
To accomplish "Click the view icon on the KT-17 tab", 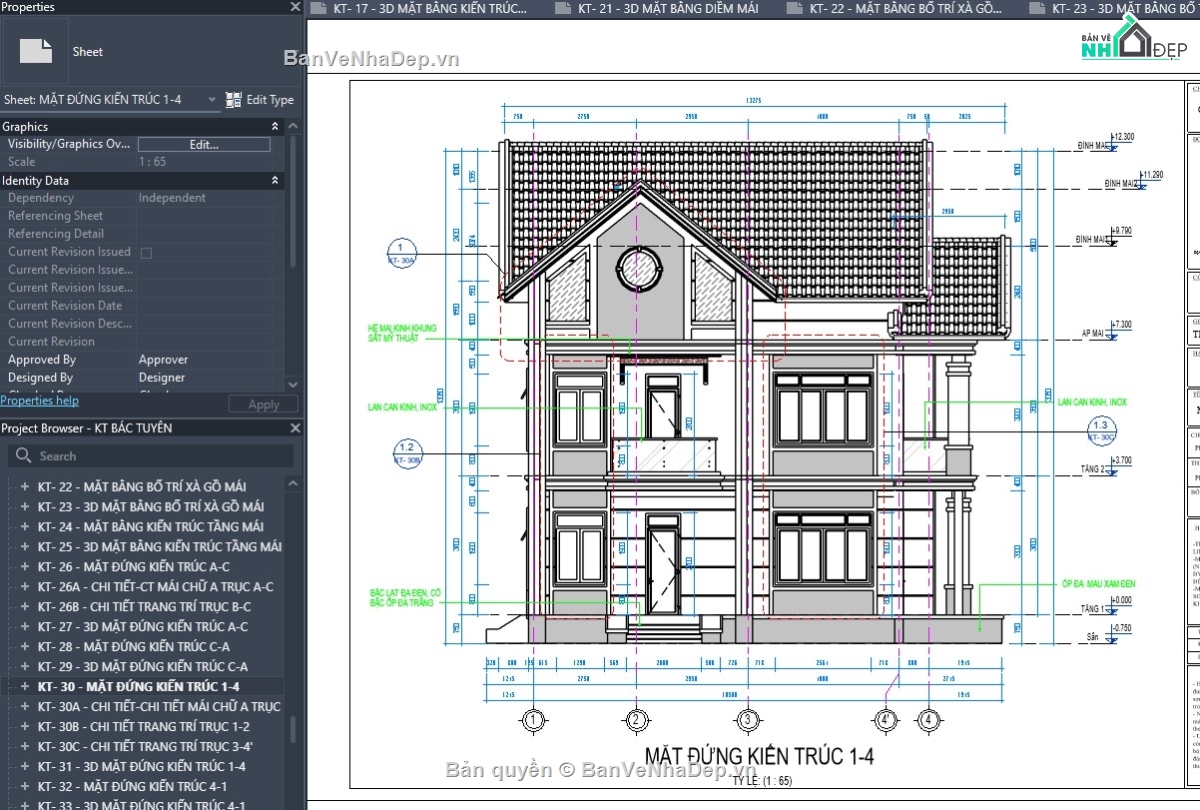I will (319, 9).
